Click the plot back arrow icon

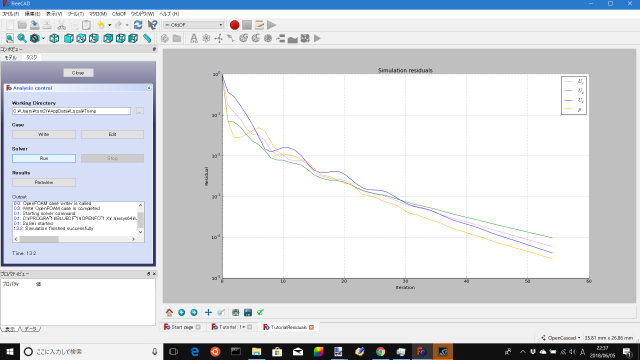click(182, 312)
